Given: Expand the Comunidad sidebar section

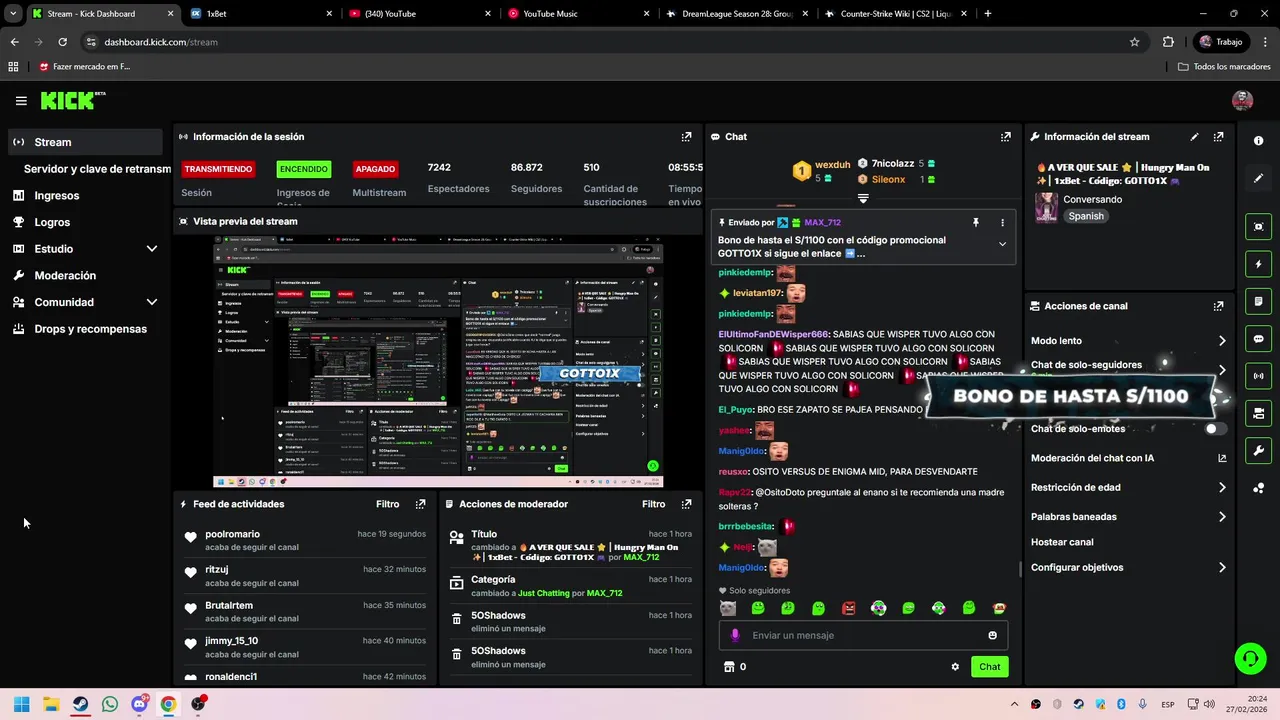Looking at the screenshot, I should (x=152, y=302).
